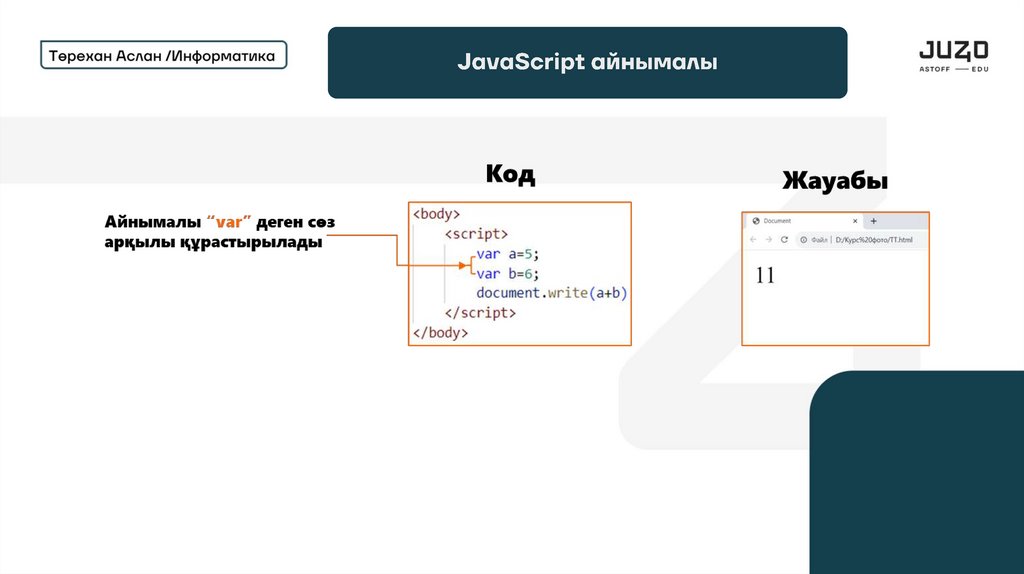Click the 'document.write(a+b)' code line
Screen dimensions: 1024x574
click(x=552, y=293)
